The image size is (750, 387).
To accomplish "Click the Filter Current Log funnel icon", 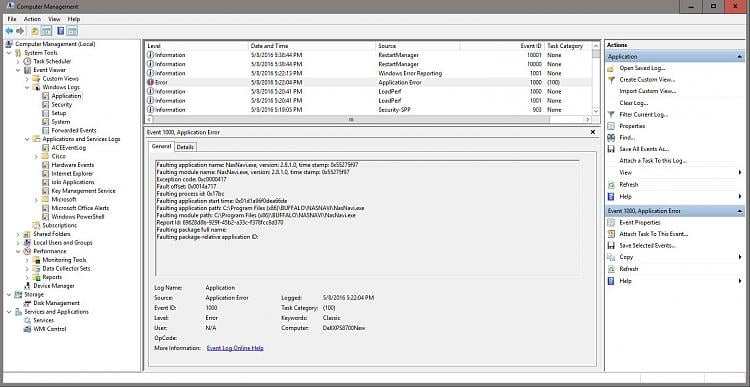I will (611, 114).
